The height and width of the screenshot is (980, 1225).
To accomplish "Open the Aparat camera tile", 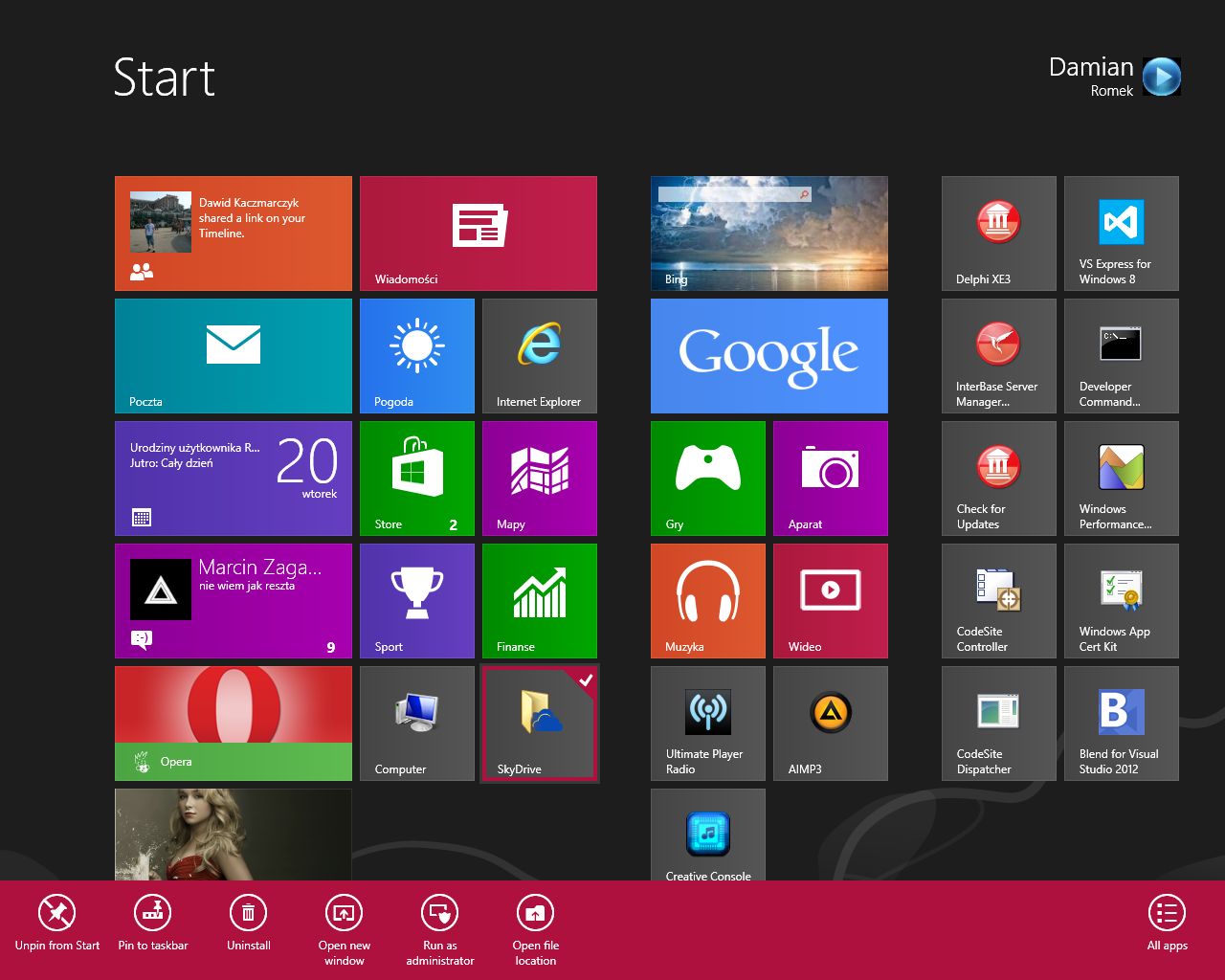I will [831, 479].
